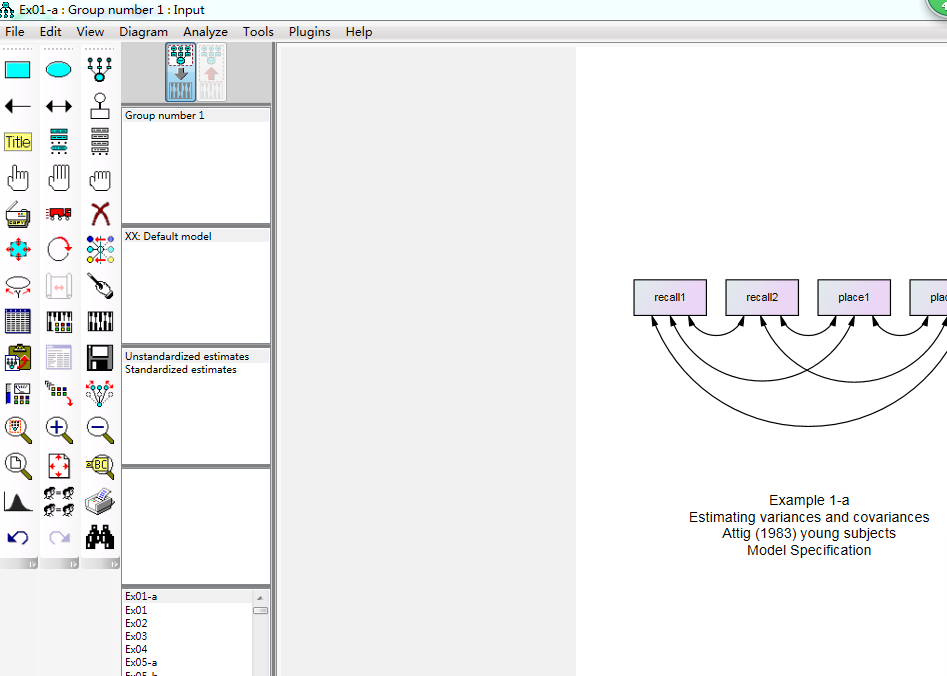Expand the first toolbar column overflow arrow
The image size is (947, 676).
[x=31, y=564]
